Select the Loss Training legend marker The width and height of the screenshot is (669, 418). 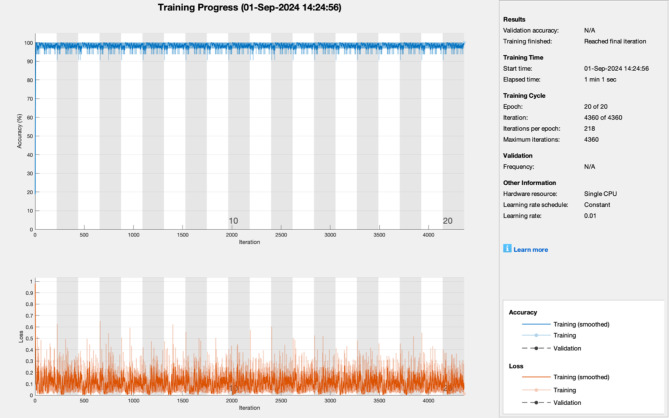[x=536, y=390]
